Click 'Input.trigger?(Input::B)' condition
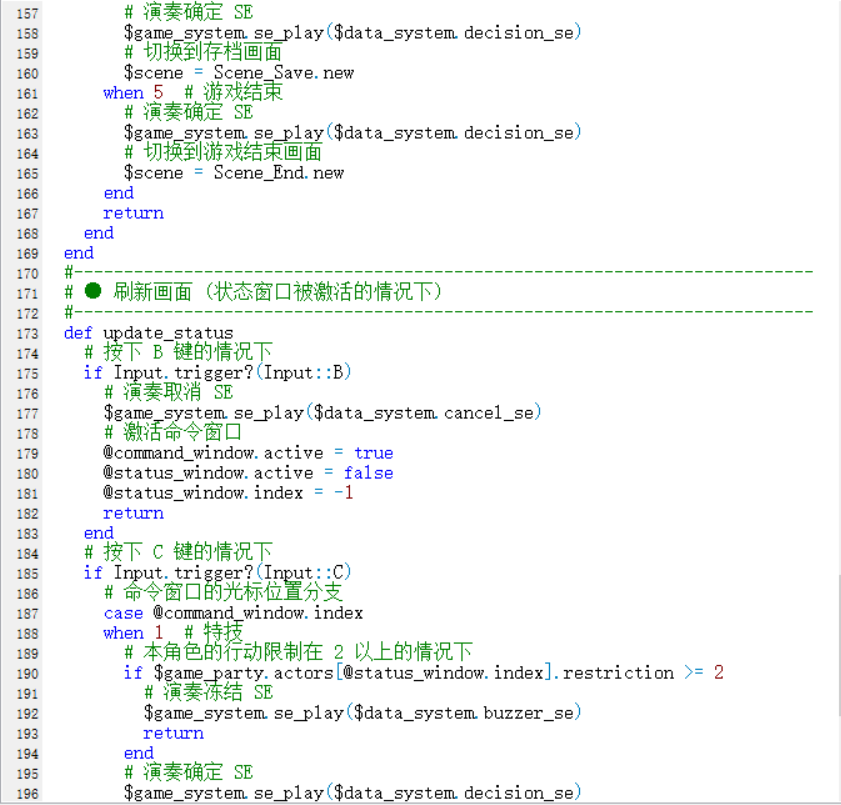 [x=232, y=373]
